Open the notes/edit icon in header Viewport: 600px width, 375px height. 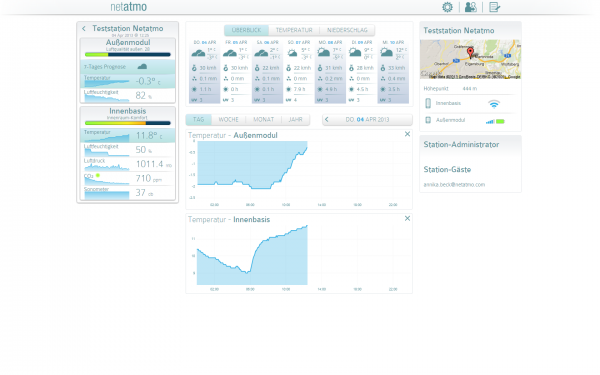coord(494,7)
